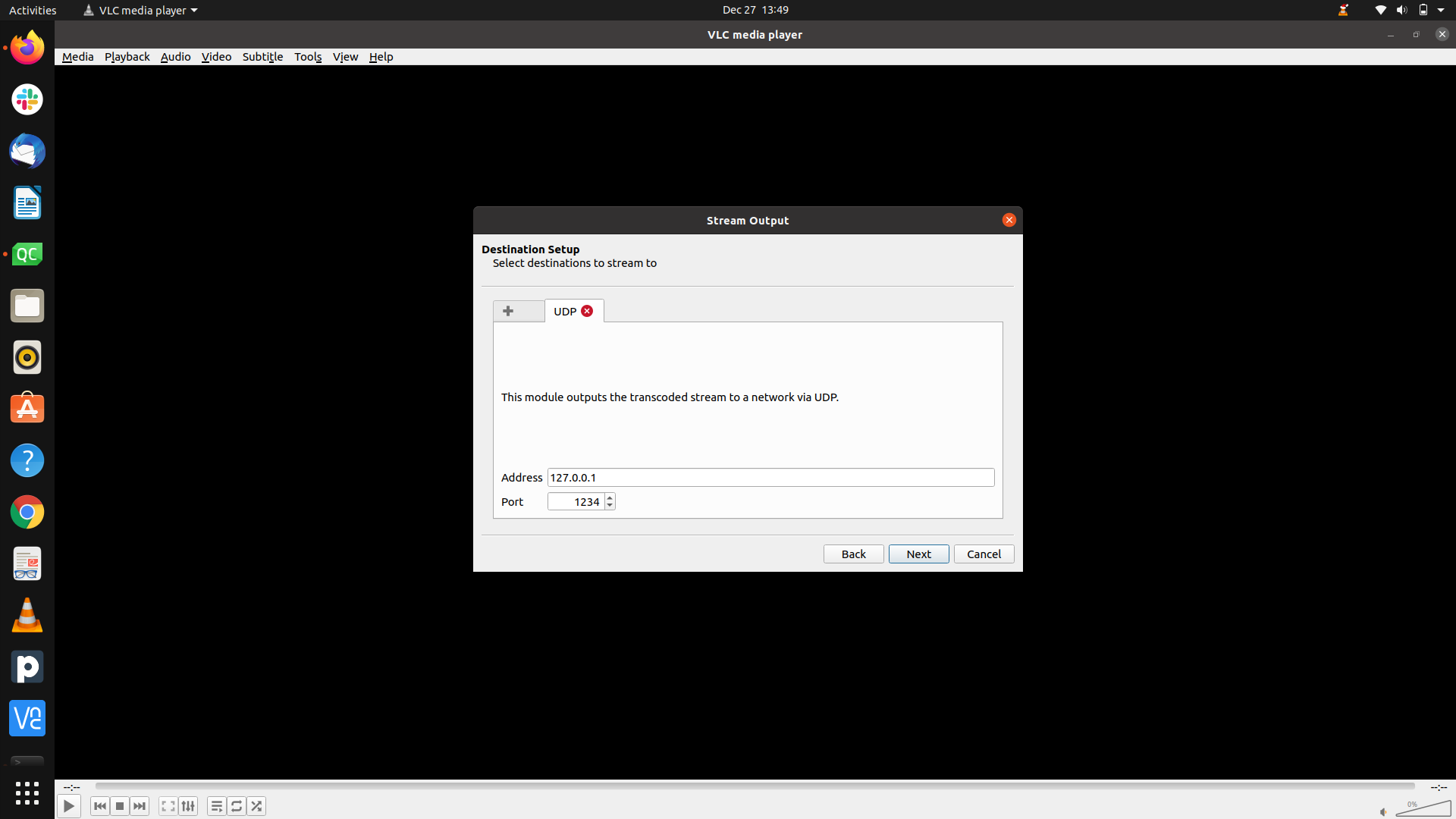Screen dimensions: 1456x819
Task: Toggle the playlist view icon
Action: pos(216,806)
